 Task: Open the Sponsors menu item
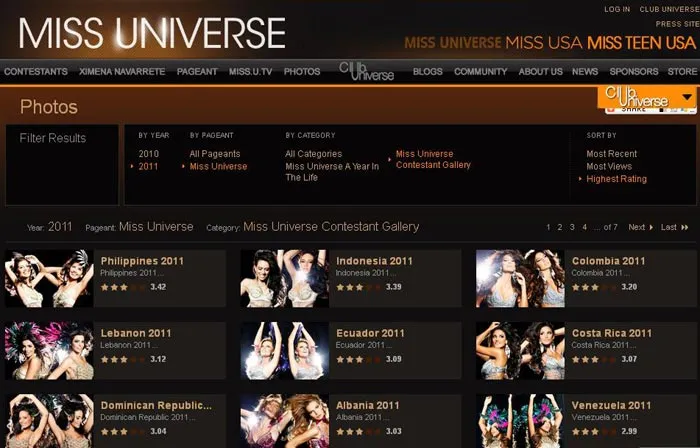(x=634, y=72)
